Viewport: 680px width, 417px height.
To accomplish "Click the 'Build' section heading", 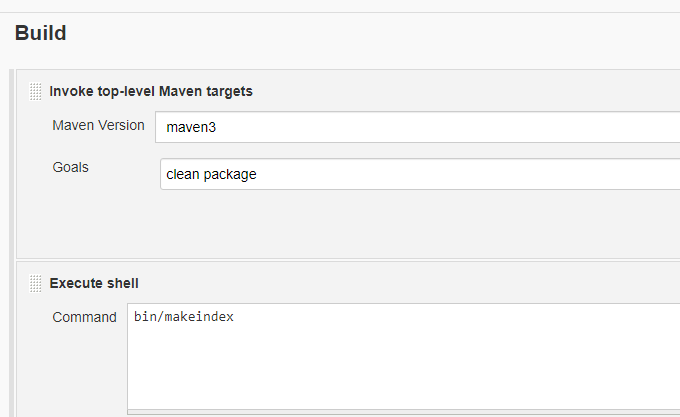I will pyautogui.click(x=40, y=33).
